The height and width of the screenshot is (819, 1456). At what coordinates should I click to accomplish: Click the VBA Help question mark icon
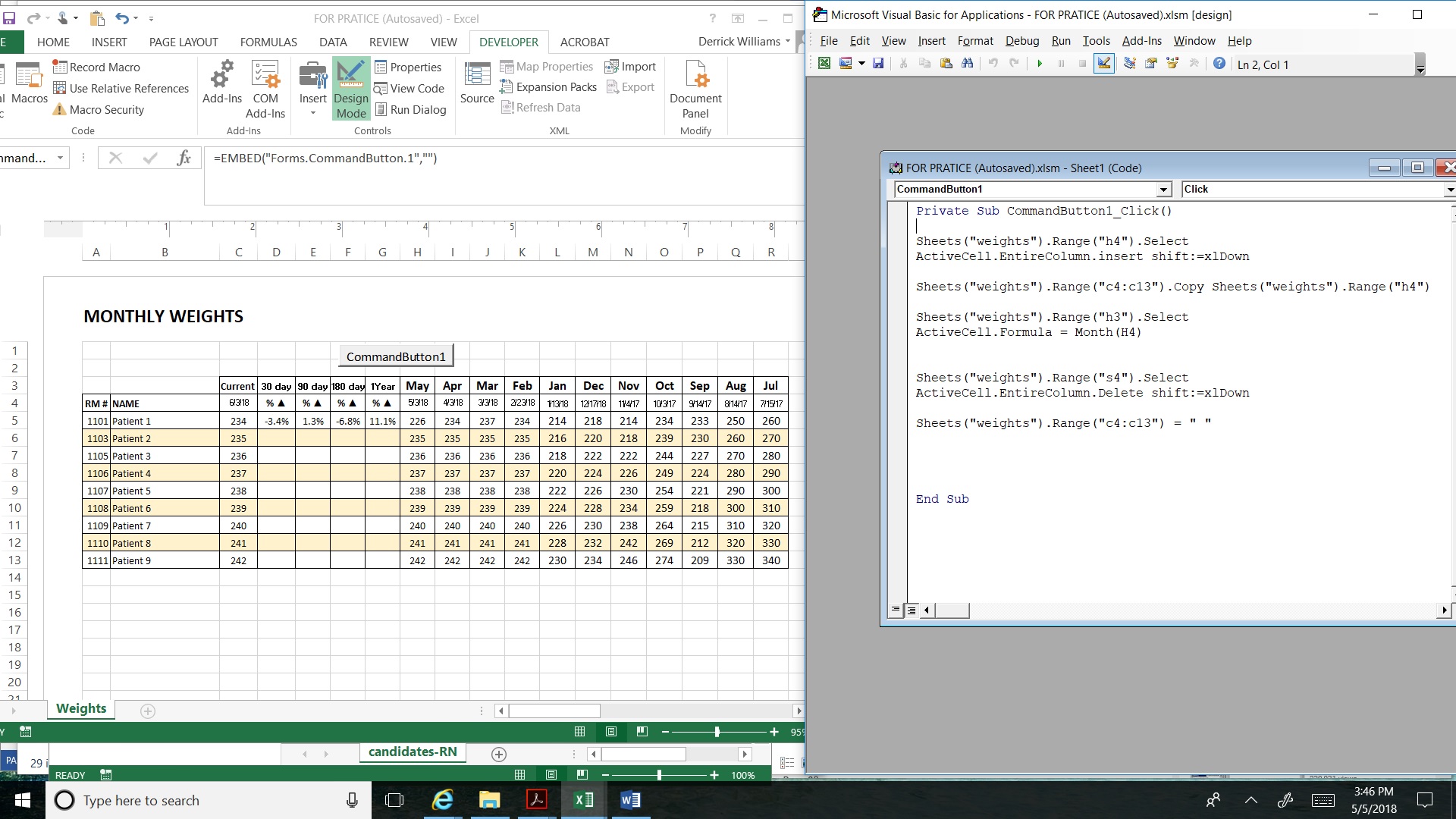click(x=1219, y=64)
